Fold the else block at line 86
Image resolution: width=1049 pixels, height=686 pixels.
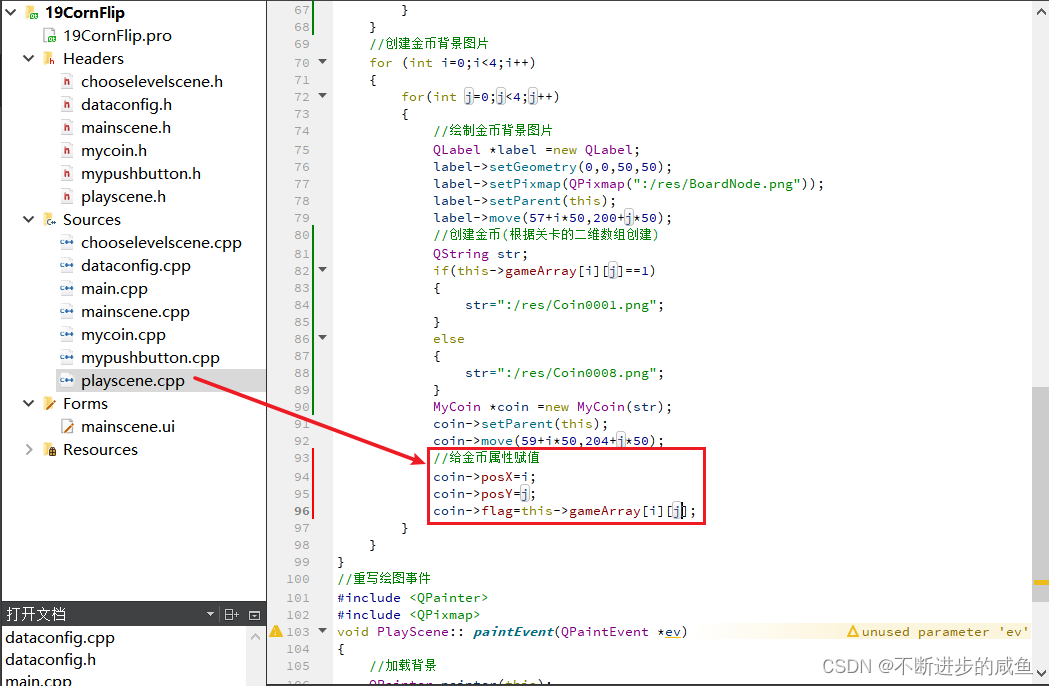(x=322, y=338)
